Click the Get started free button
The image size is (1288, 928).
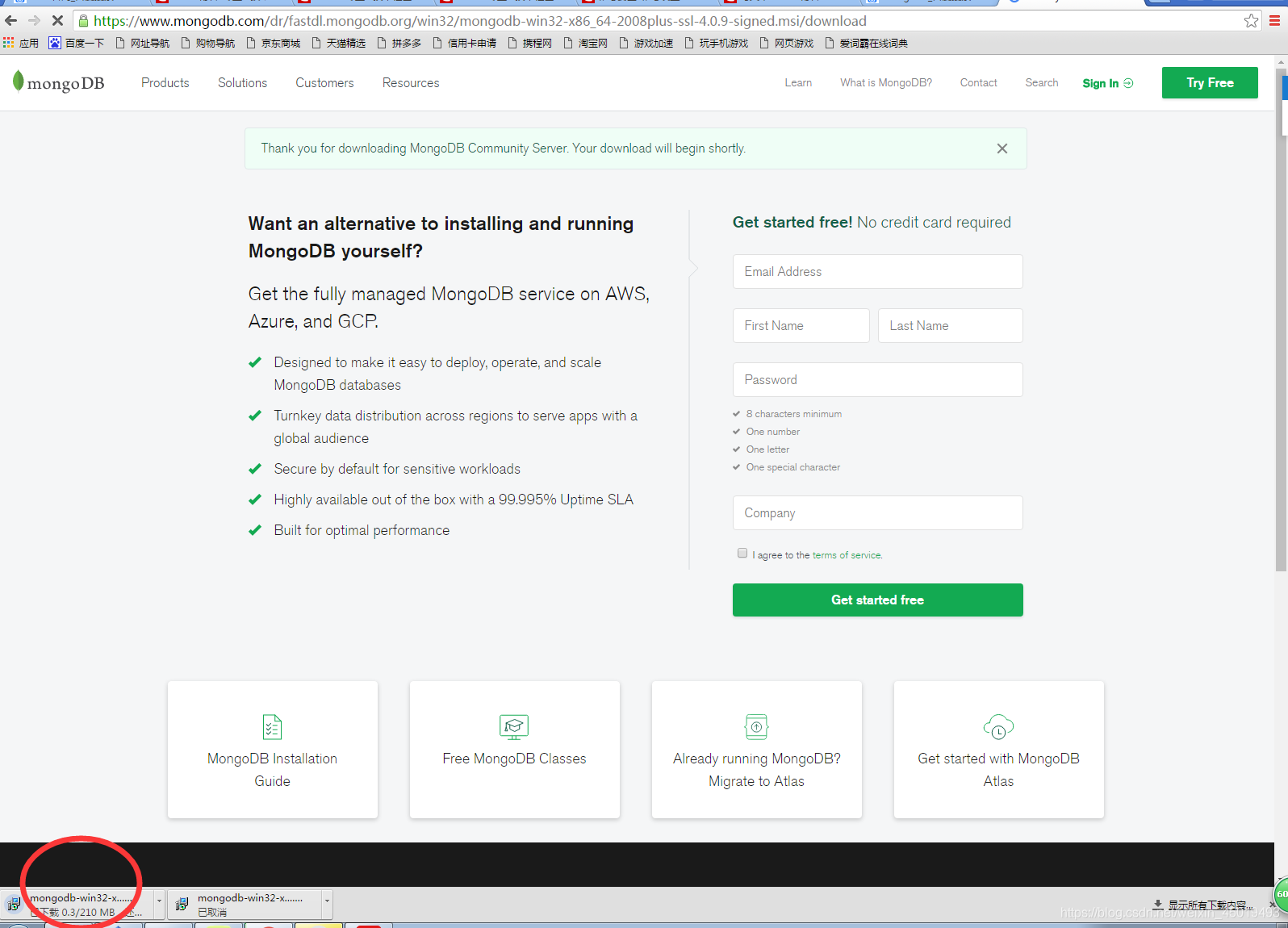point(877,600)
